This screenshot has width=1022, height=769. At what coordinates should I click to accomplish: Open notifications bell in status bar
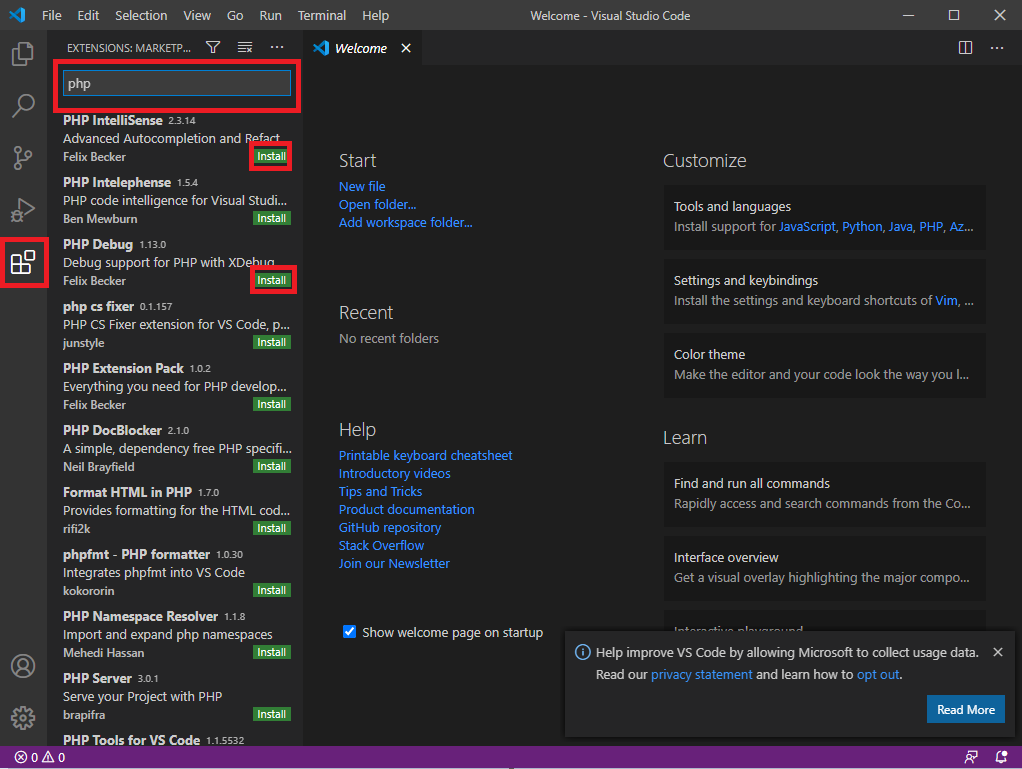coord(1001,757)
